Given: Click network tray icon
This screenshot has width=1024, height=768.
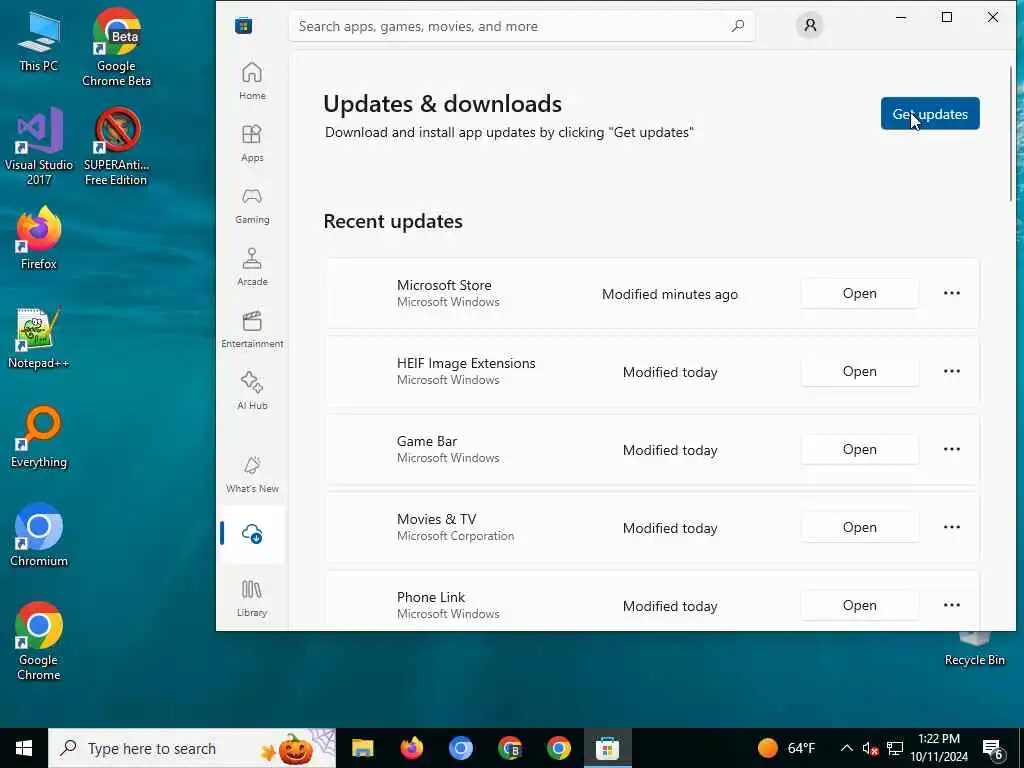Looking at the screenshot, I should 895,748.
